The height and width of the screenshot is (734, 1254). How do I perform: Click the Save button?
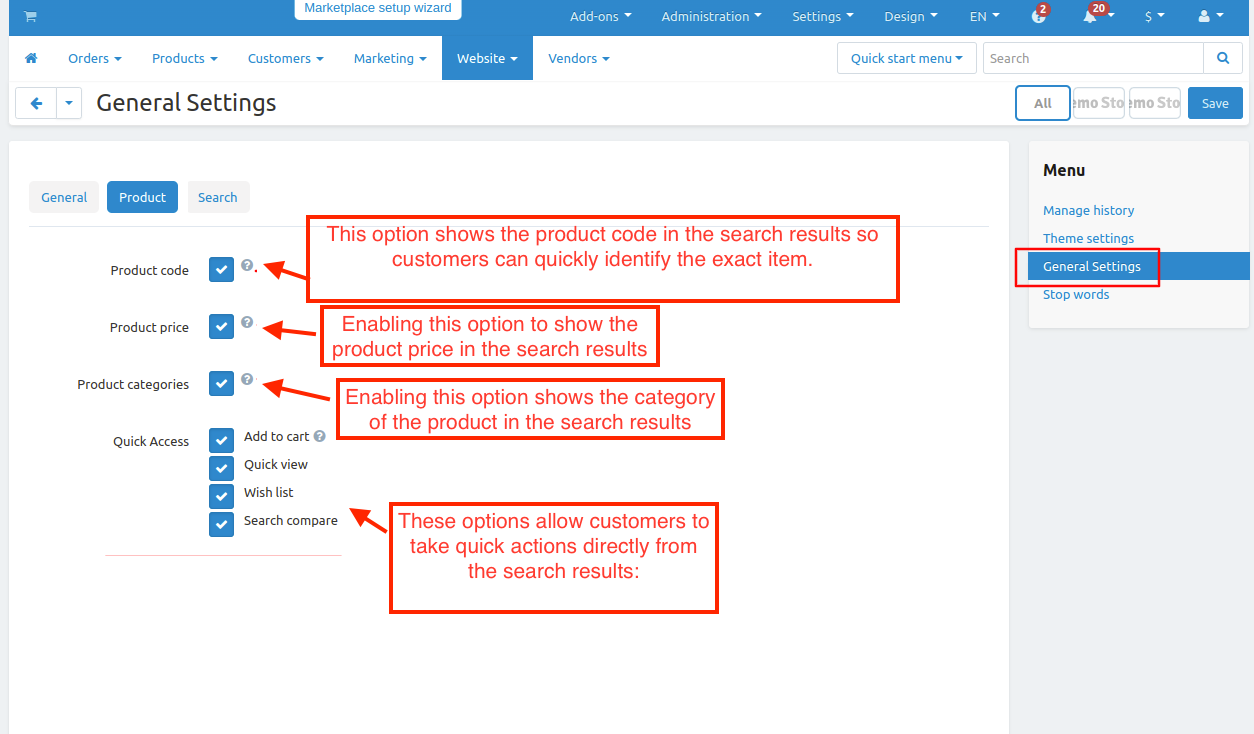click(1215, 103)
